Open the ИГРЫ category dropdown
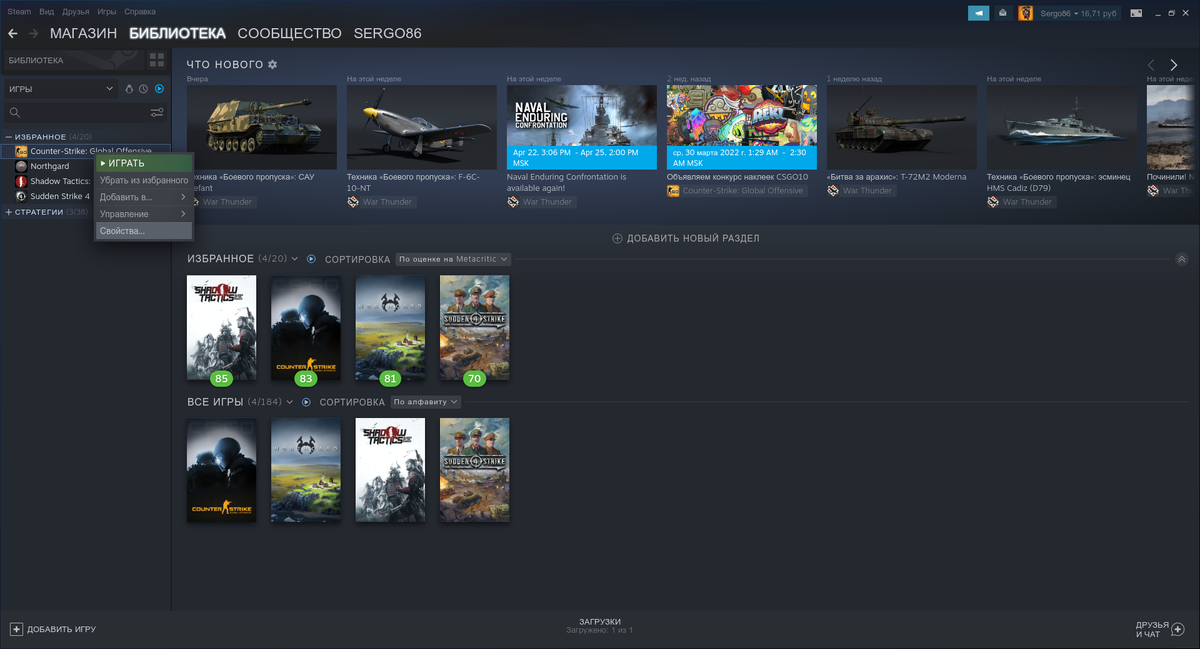The height and width of the screenshot is (649, 1200). coord(61,89)
